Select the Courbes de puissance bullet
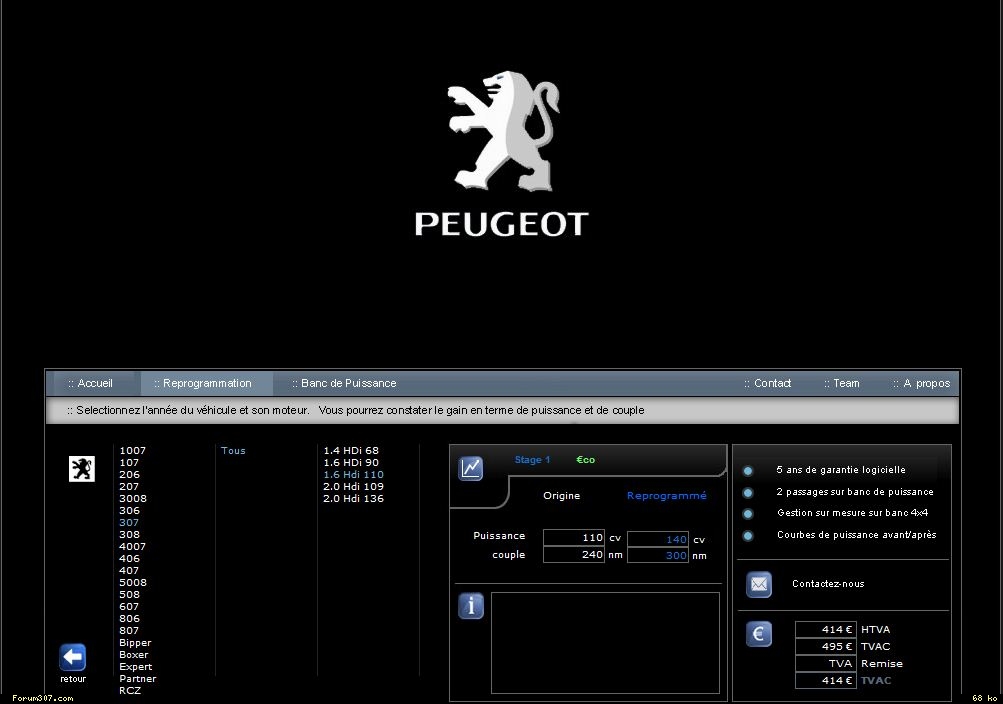The width and height of the screenshot is (1003, 704). [748, 535]
